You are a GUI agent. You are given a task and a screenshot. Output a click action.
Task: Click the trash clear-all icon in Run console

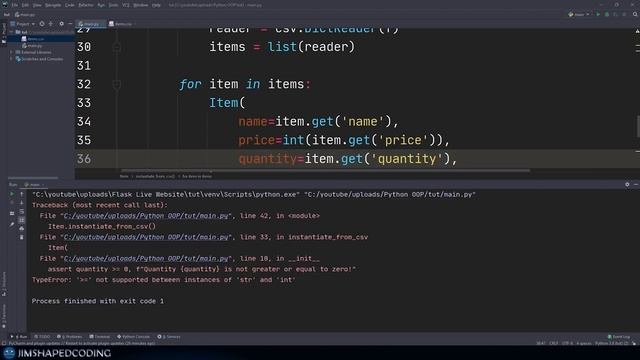(x=22, y=238)
